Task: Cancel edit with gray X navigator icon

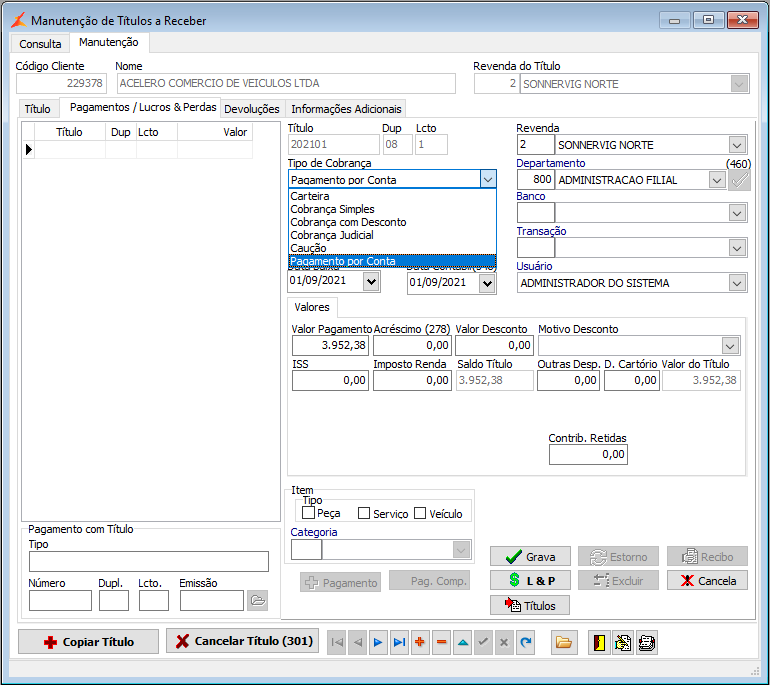Action: tap(504, 642)
